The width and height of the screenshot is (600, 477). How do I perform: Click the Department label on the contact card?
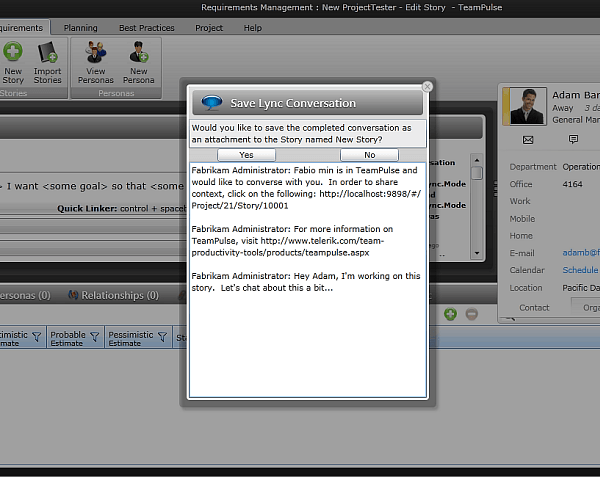pos(533,167)
